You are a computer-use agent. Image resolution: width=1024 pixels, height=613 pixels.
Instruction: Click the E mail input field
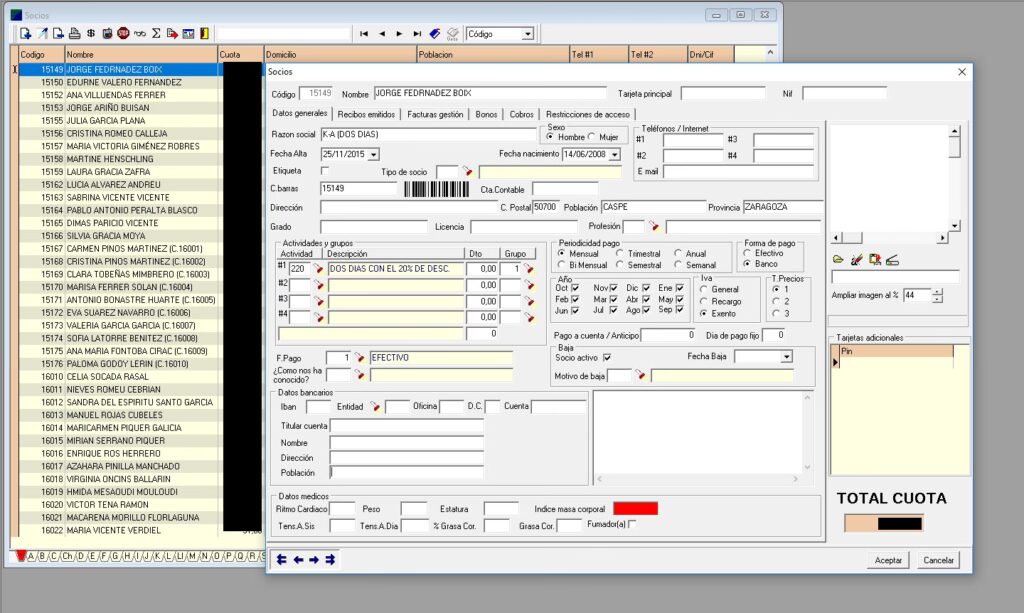coord(740,172)
